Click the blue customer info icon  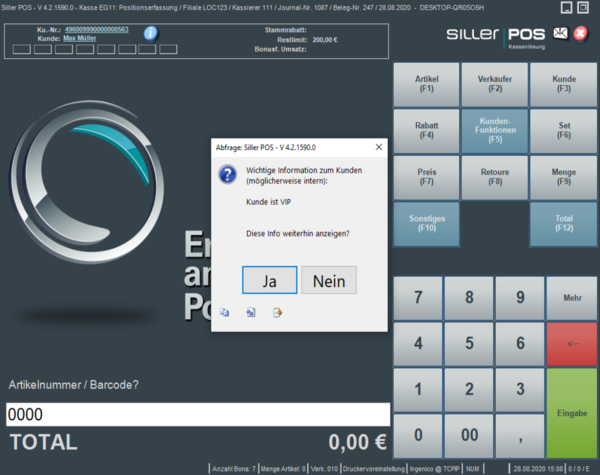click(150, 33)
